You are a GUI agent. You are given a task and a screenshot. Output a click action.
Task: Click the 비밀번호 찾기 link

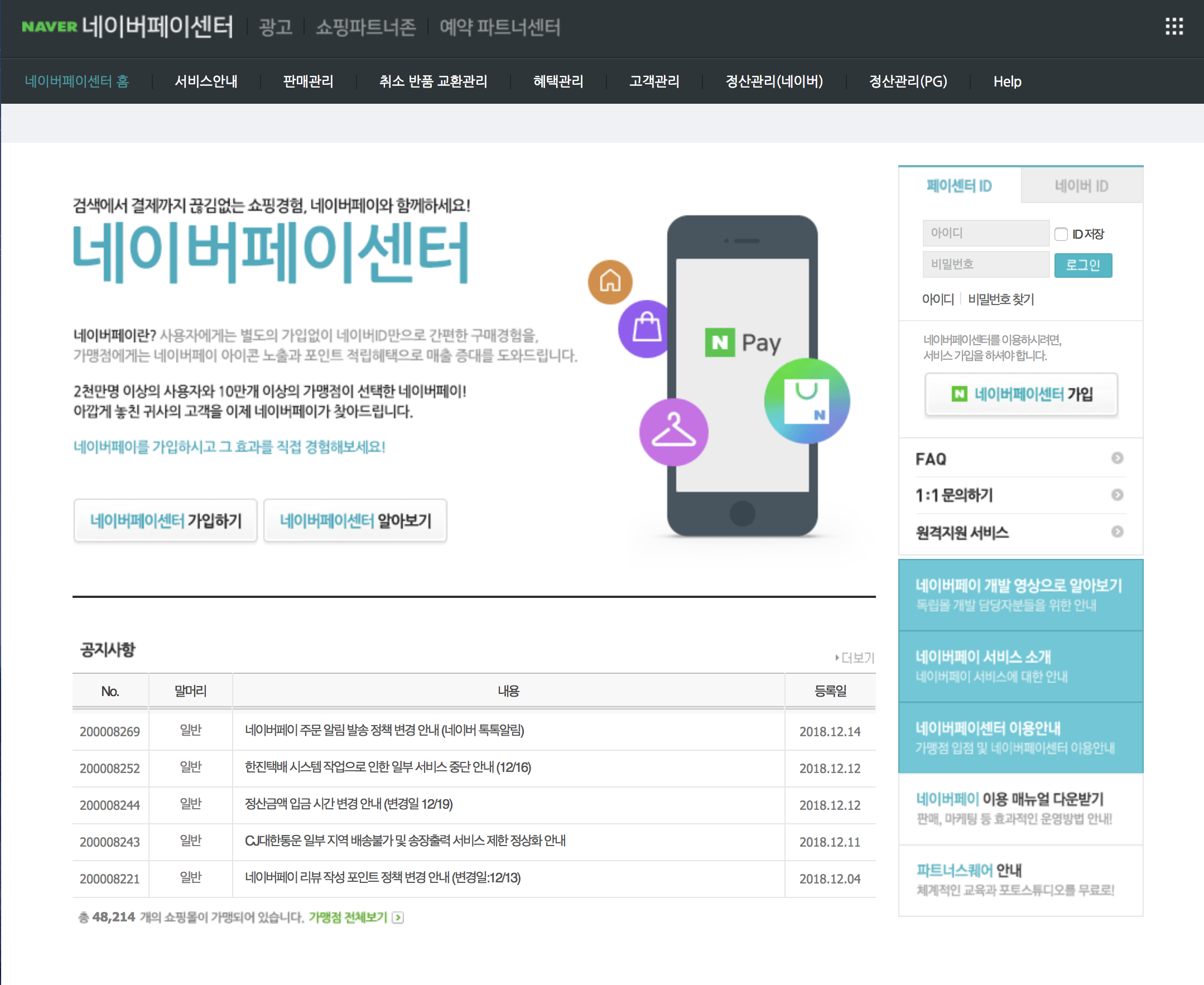pos(1001,299)
